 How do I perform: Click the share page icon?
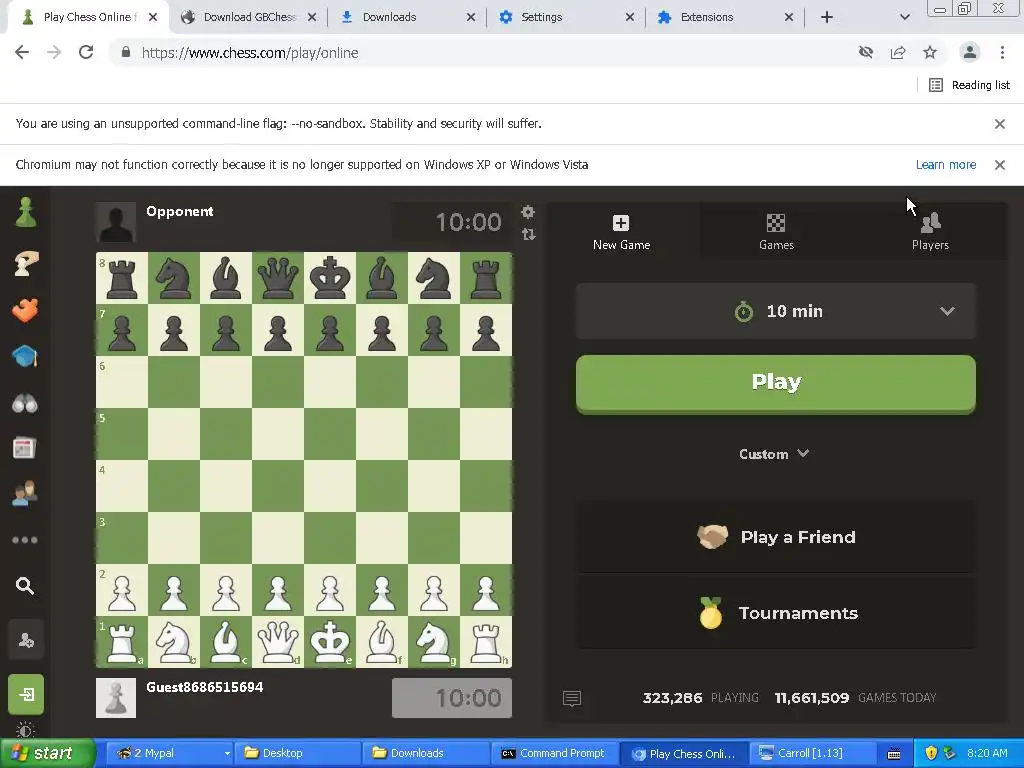coord(898,52)
